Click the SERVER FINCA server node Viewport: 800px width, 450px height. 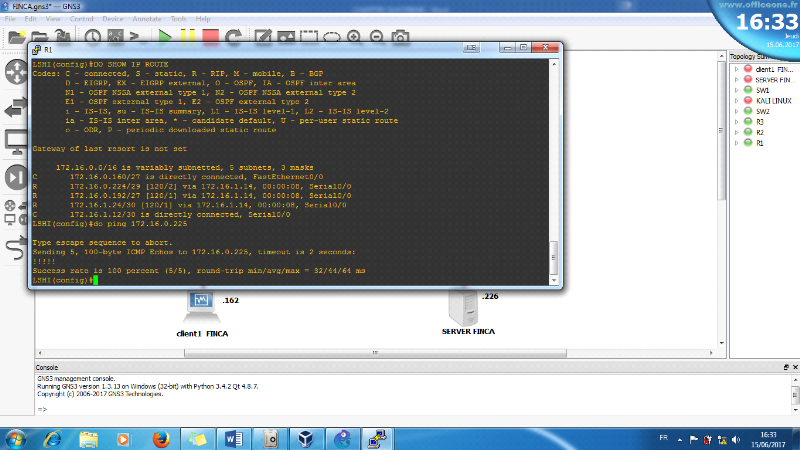463,308
